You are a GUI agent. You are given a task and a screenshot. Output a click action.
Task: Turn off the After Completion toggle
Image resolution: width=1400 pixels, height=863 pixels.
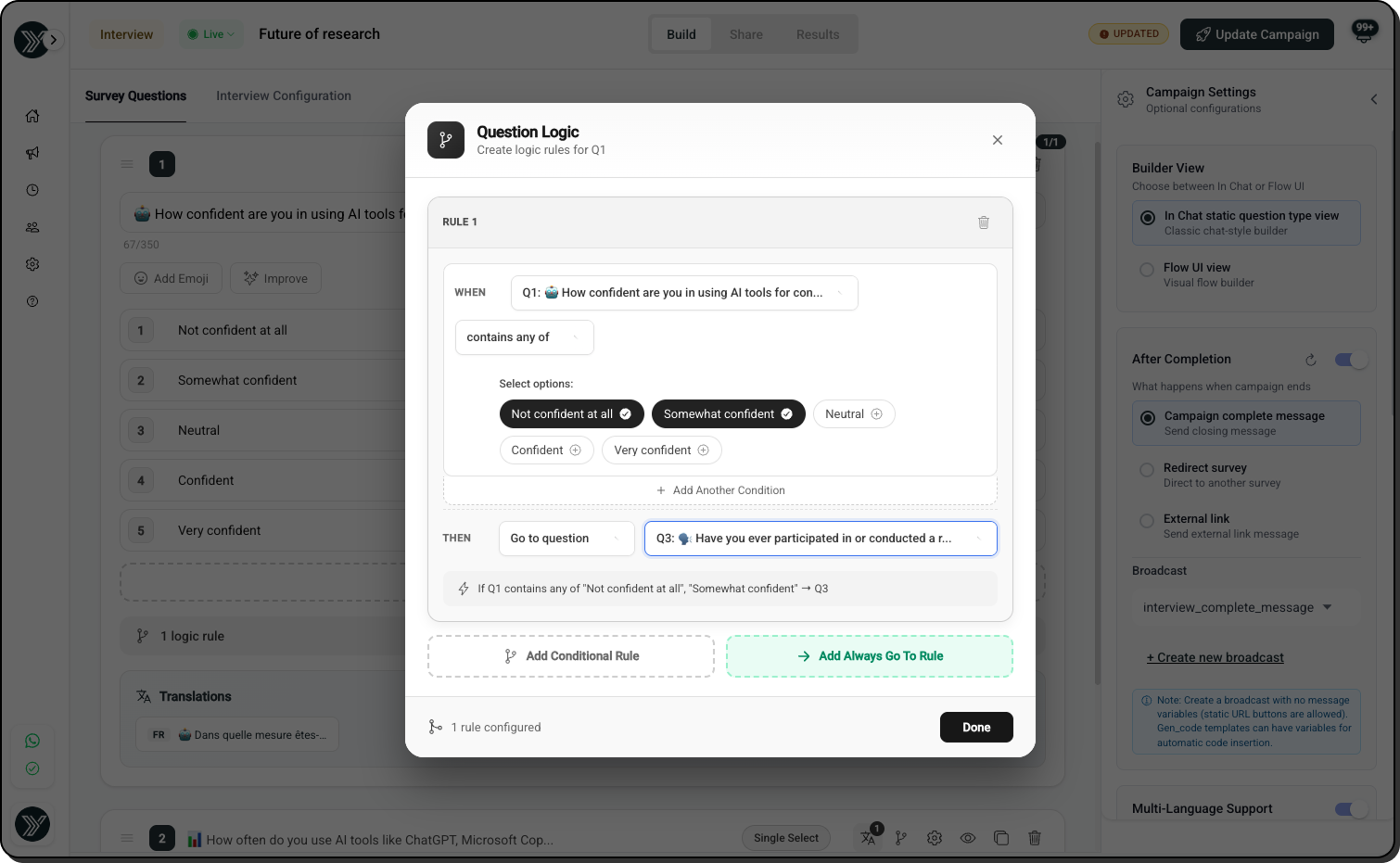(x=1350, y=360)
